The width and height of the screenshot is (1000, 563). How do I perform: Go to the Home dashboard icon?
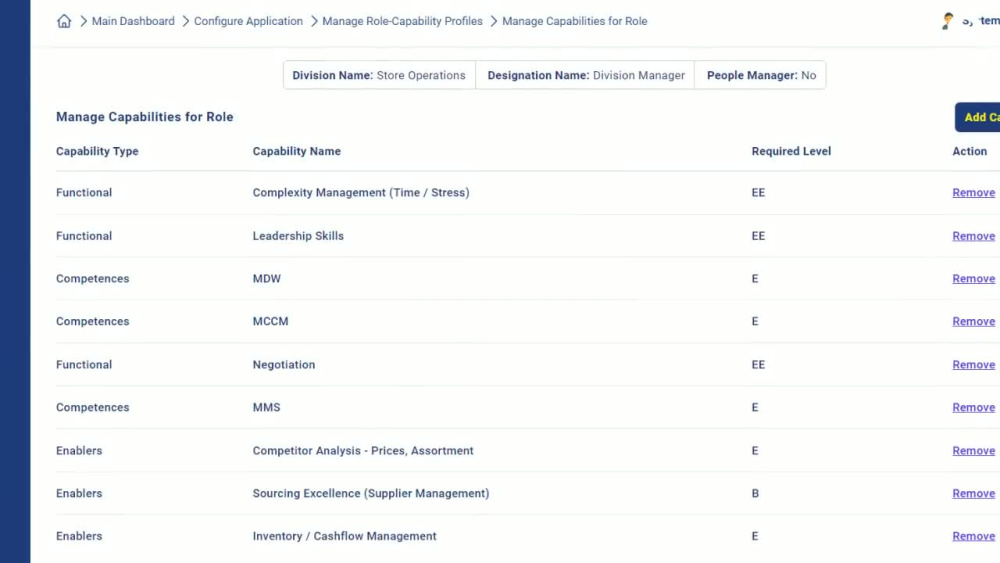(x=64, y=21)
